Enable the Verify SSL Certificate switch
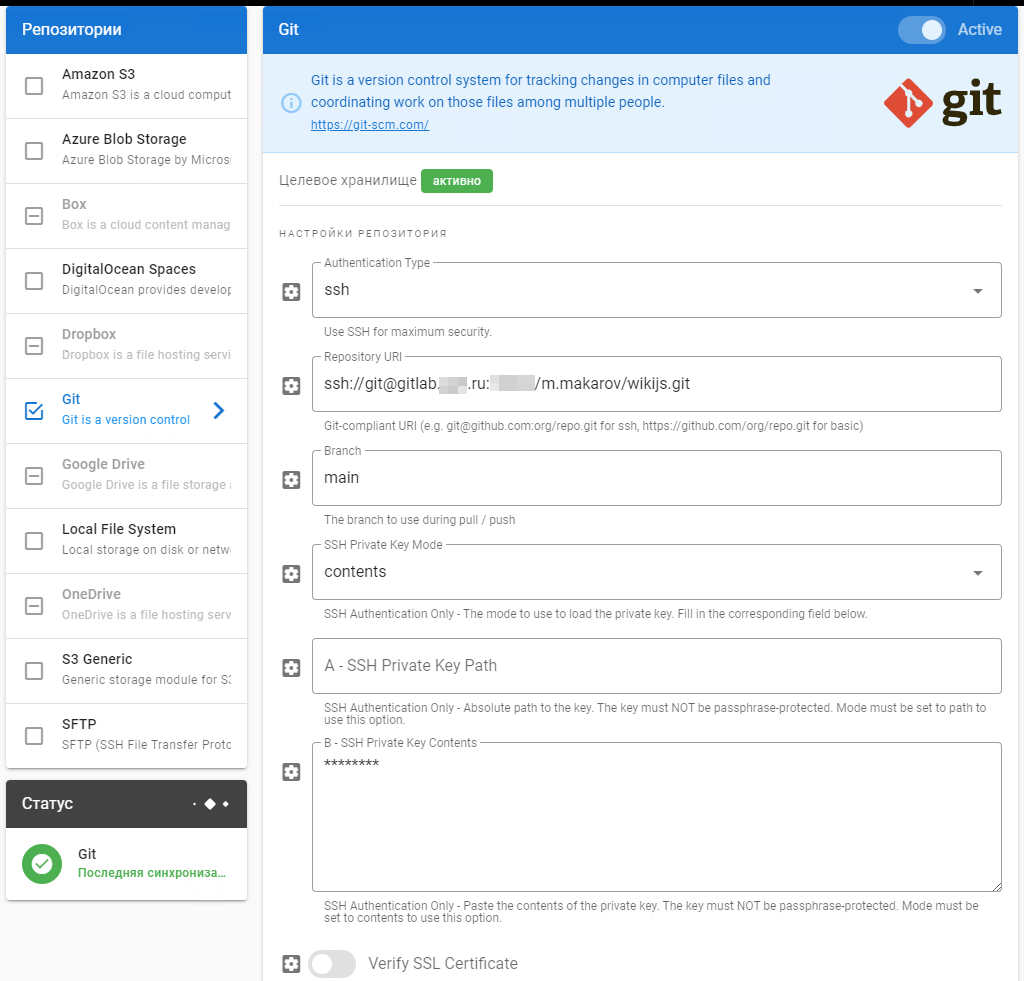Screen dimensions: 1024x981 point(332,963)
